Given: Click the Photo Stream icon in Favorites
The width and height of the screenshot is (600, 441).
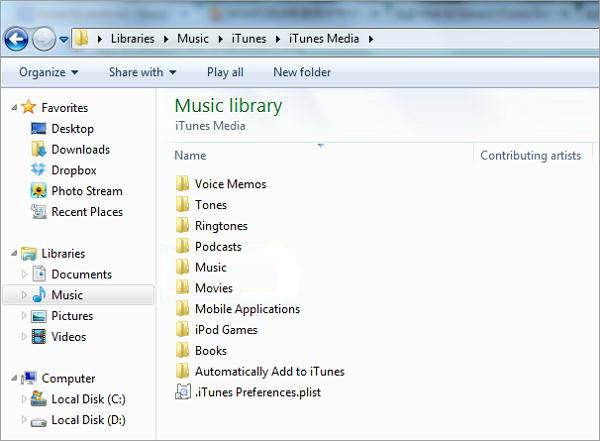Looking at the screenshot, I should click(x=39, y=191).
